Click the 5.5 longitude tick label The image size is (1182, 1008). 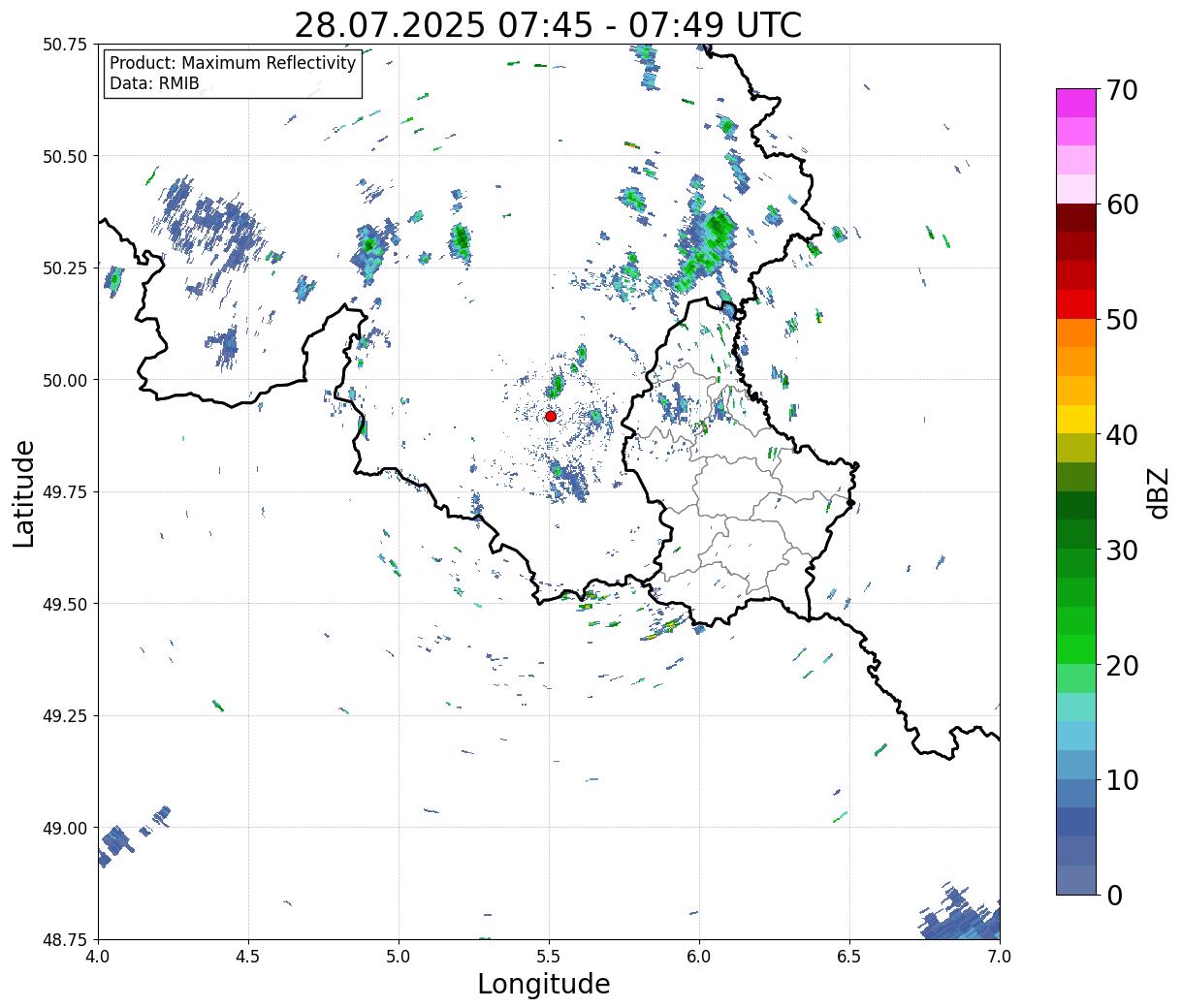tap(549, 957)
